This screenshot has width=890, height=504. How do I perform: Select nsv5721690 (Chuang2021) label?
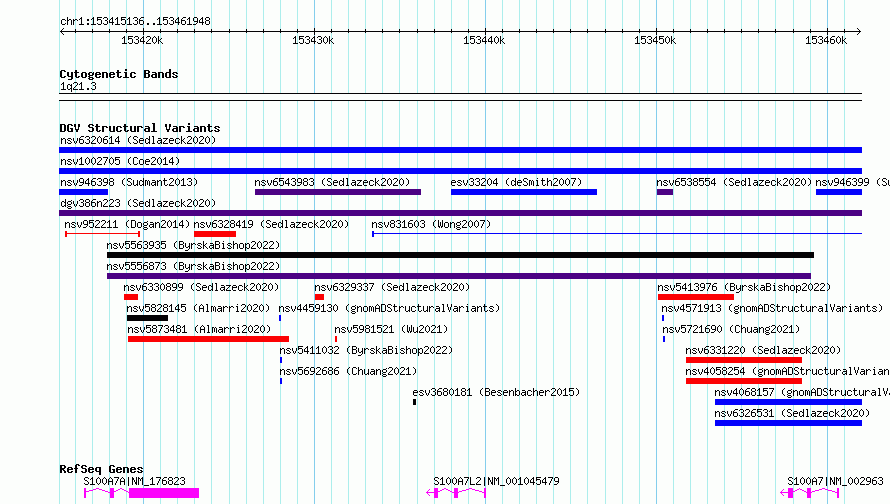(x=731, y=329)
